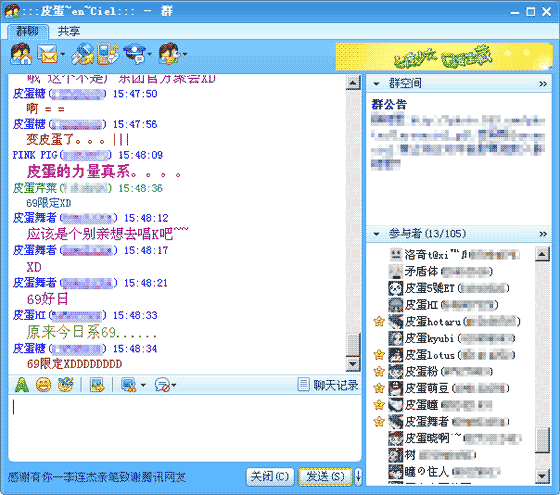
Task: Open the message blocking dropdown arrow
Action: click(x=174, y=385)
